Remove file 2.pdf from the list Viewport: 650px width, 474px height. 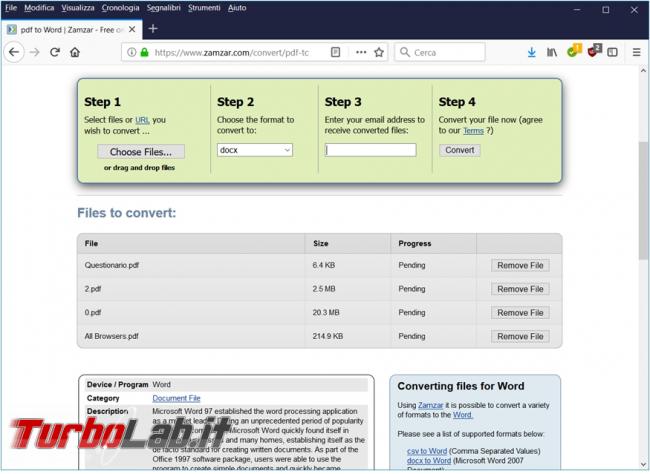[x=520, y=289]
